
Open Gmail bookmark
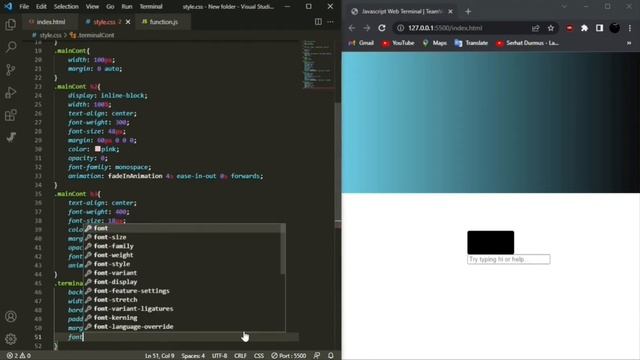pyautogui.click(x=361, y=43)
